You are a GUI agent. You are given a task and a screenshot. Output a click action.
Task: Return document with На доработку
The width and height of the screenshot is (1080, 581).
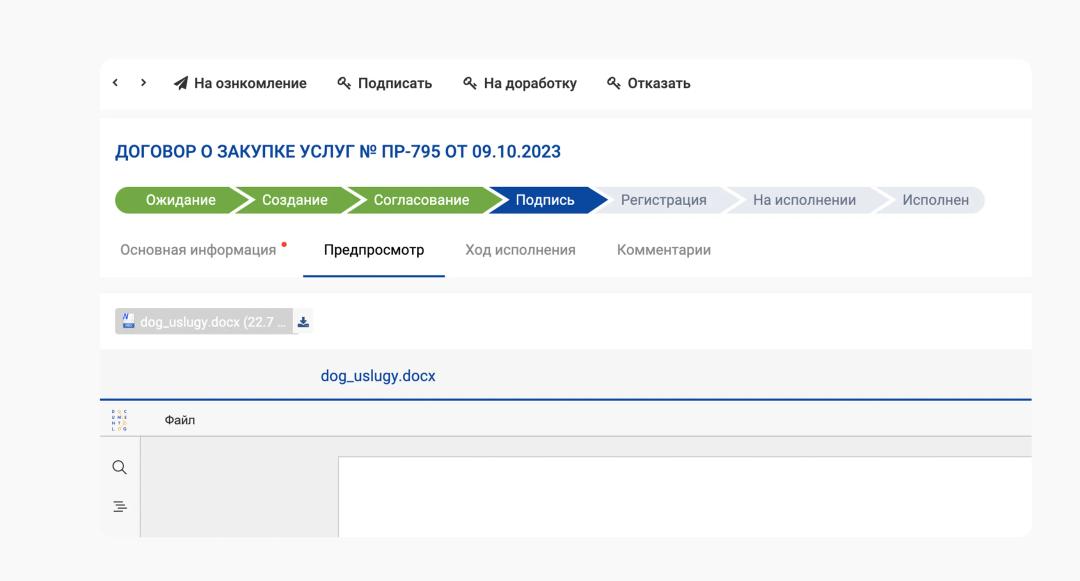tap(519, 84)
